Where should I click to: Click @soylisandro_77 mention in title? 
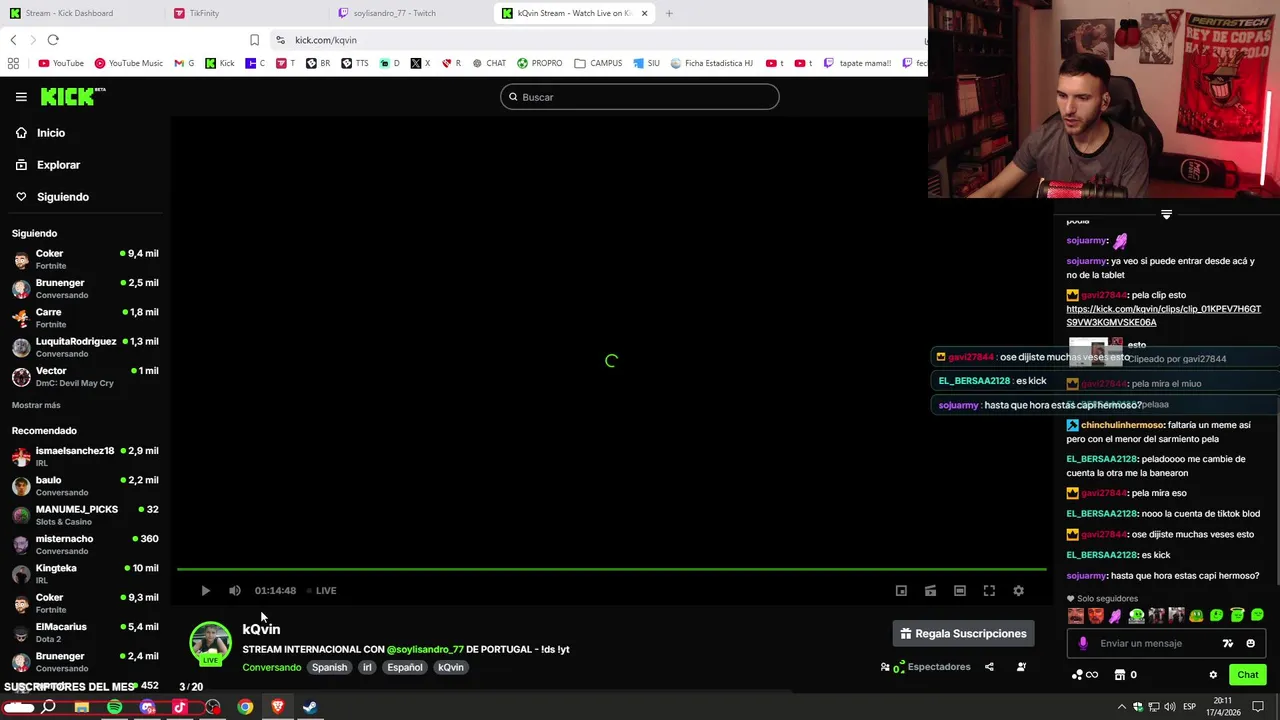tap(425, 649)
